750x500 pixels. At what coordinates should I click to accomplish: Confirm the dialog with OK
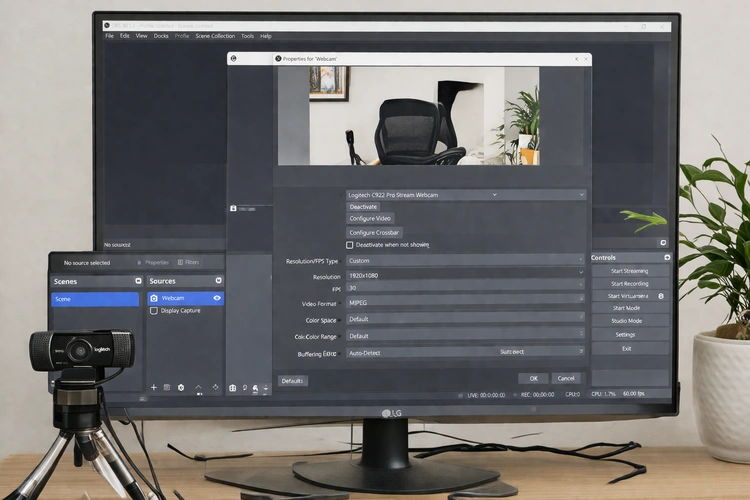tap(533, 378)
